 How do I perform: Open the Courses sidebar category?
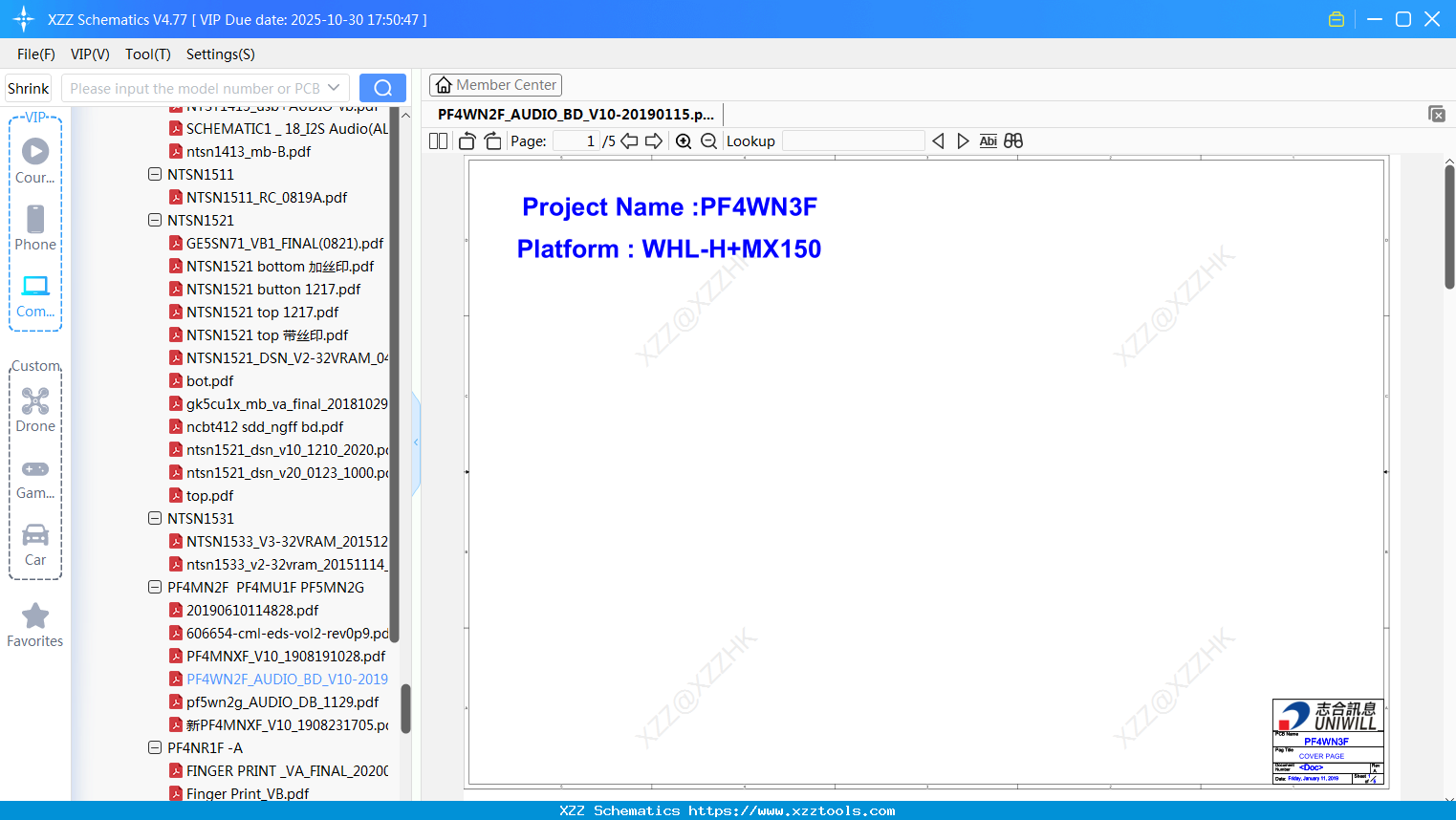(35, 161)
